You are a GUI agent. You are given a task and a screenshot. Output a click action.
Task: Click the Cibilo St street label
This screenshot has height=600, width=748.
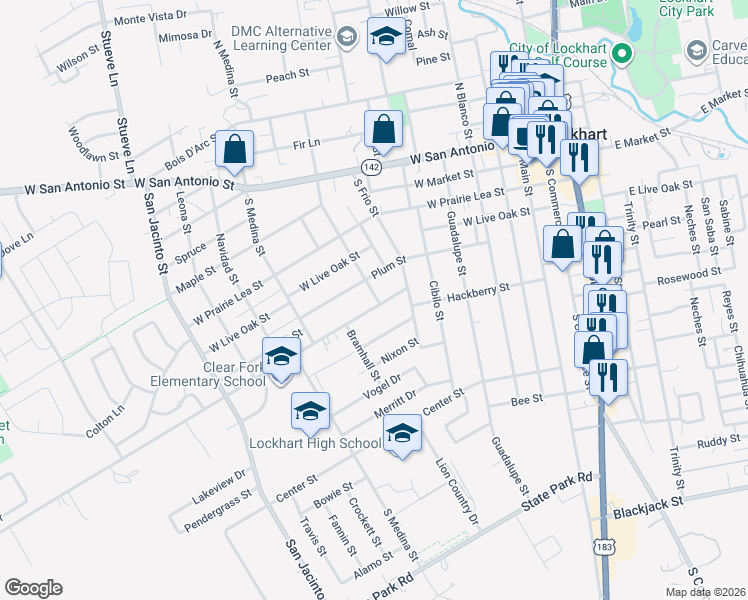[x=436, y=300]
